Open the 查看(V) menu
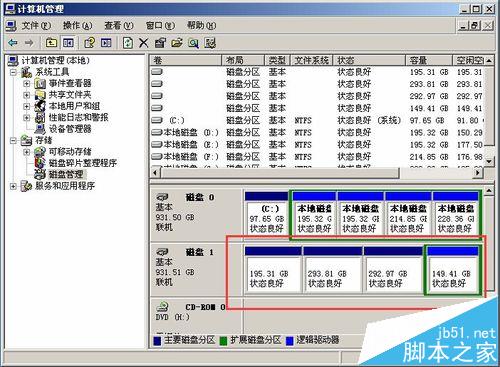 (x=119, y=26)
